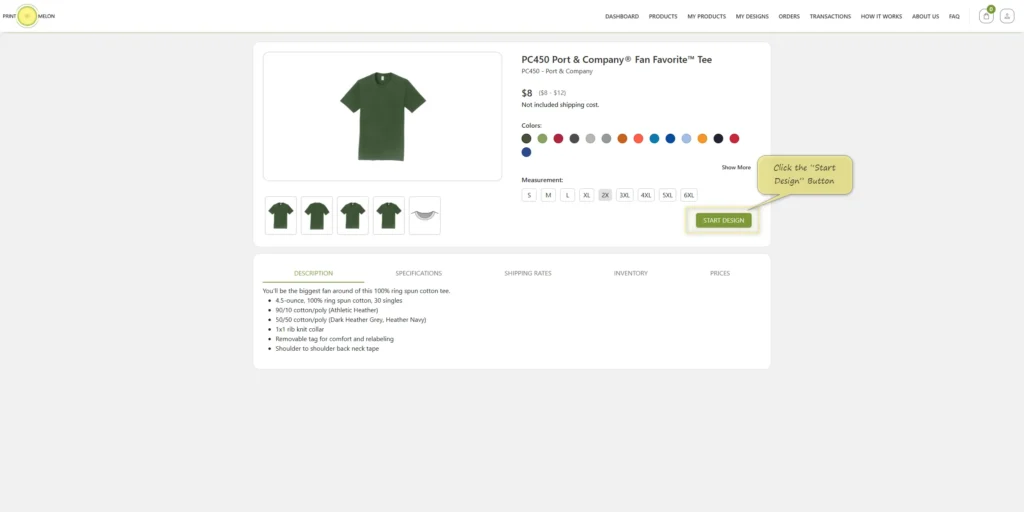
Task: Choose the near-black navy swatch
Action: (718, 138)
